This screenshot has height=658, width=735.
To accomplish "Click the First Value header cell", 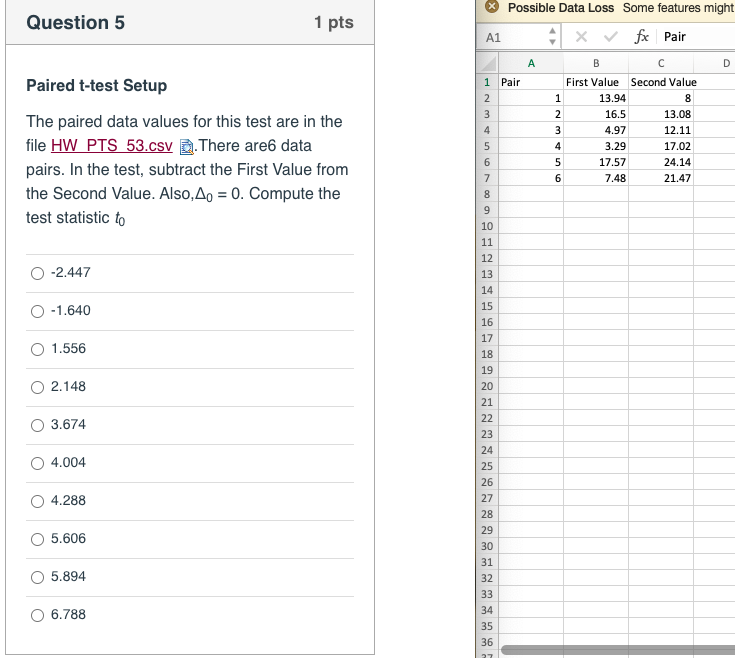I will pos(596,82).
